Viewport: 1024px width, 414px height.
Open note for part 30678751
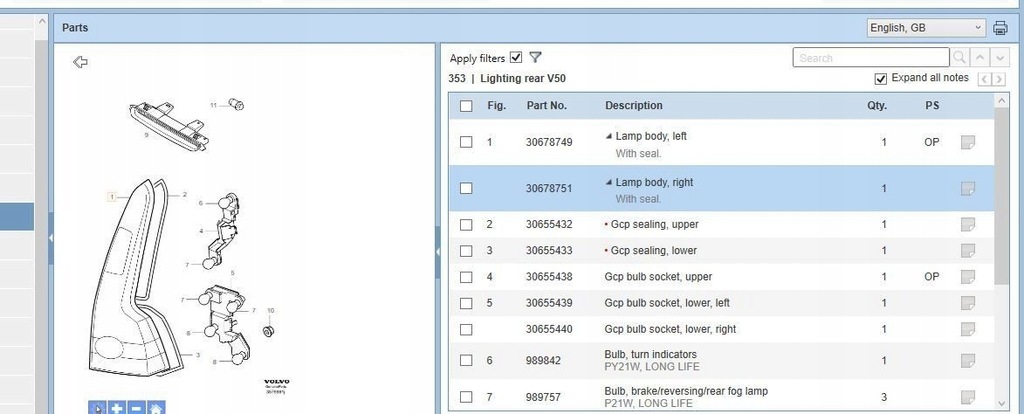968,189
